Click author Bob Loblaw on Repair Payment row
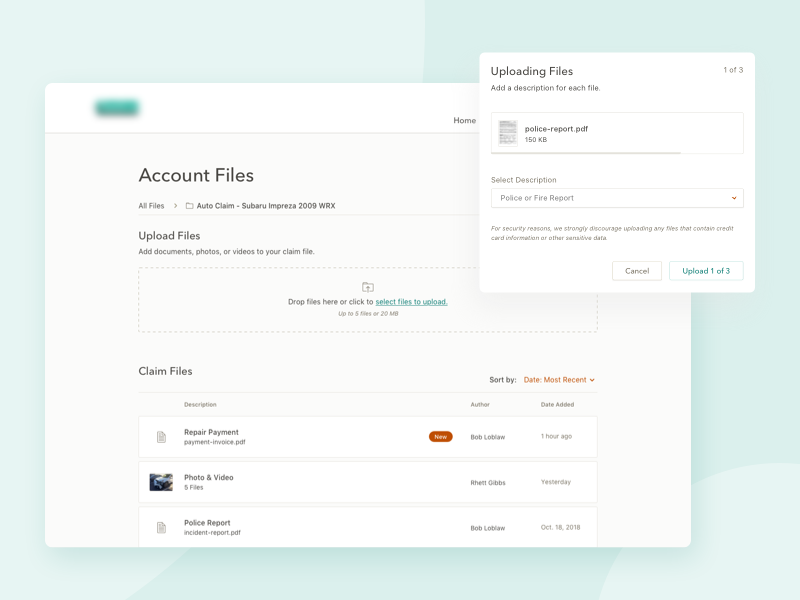800x600 pixels. 488,437
